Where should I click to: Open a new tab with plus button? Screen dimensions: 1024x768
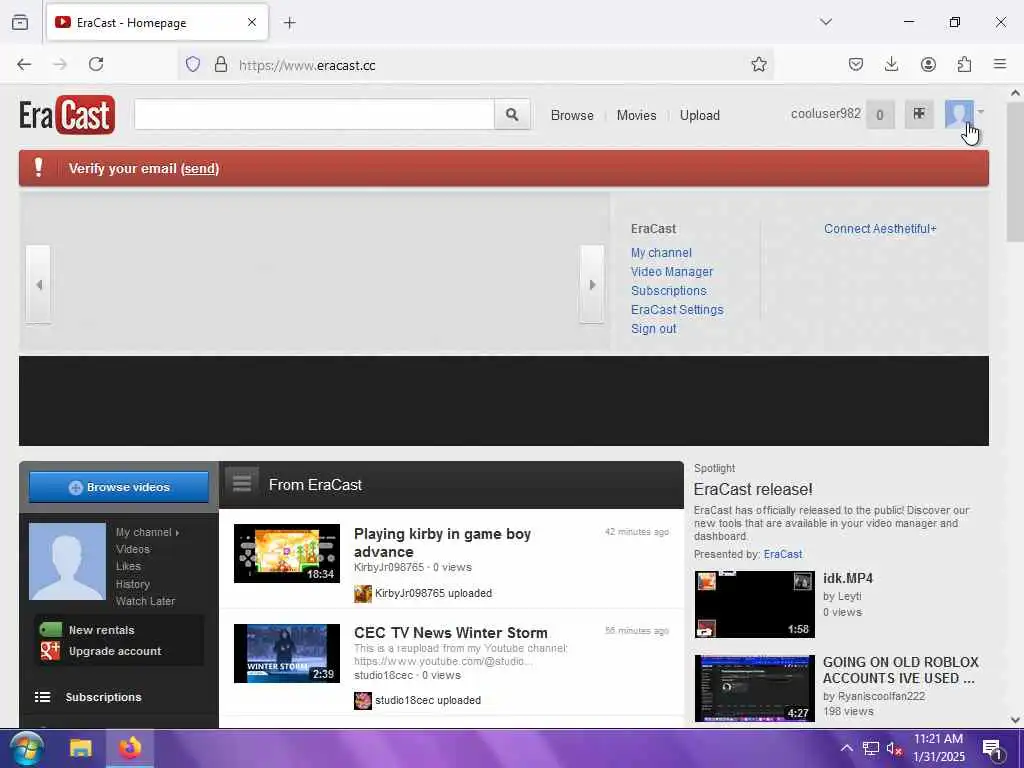coord(289,23)
